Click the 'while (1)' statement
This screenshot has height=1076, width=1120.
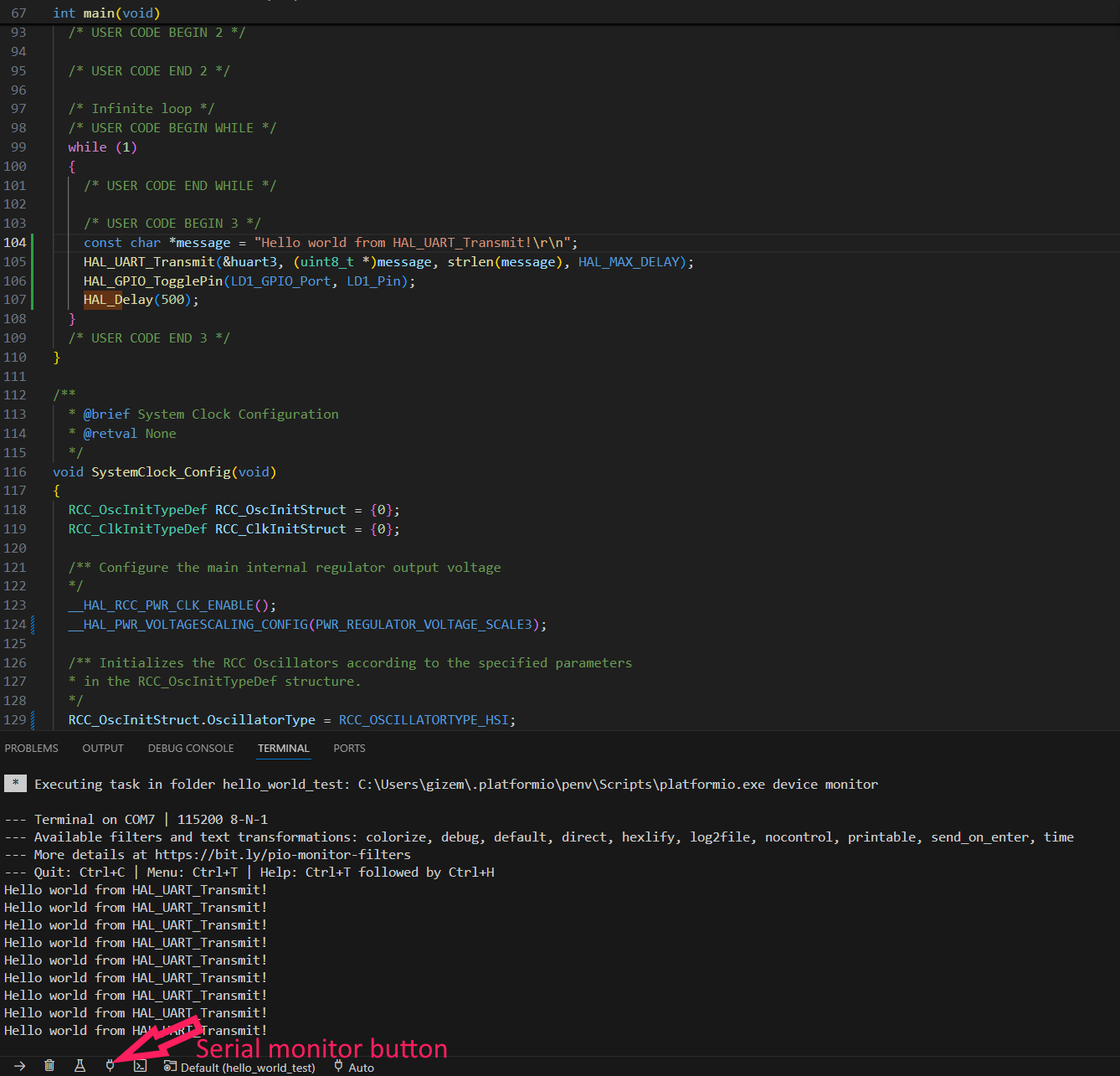pyautogui.click(x=102, y=147)
